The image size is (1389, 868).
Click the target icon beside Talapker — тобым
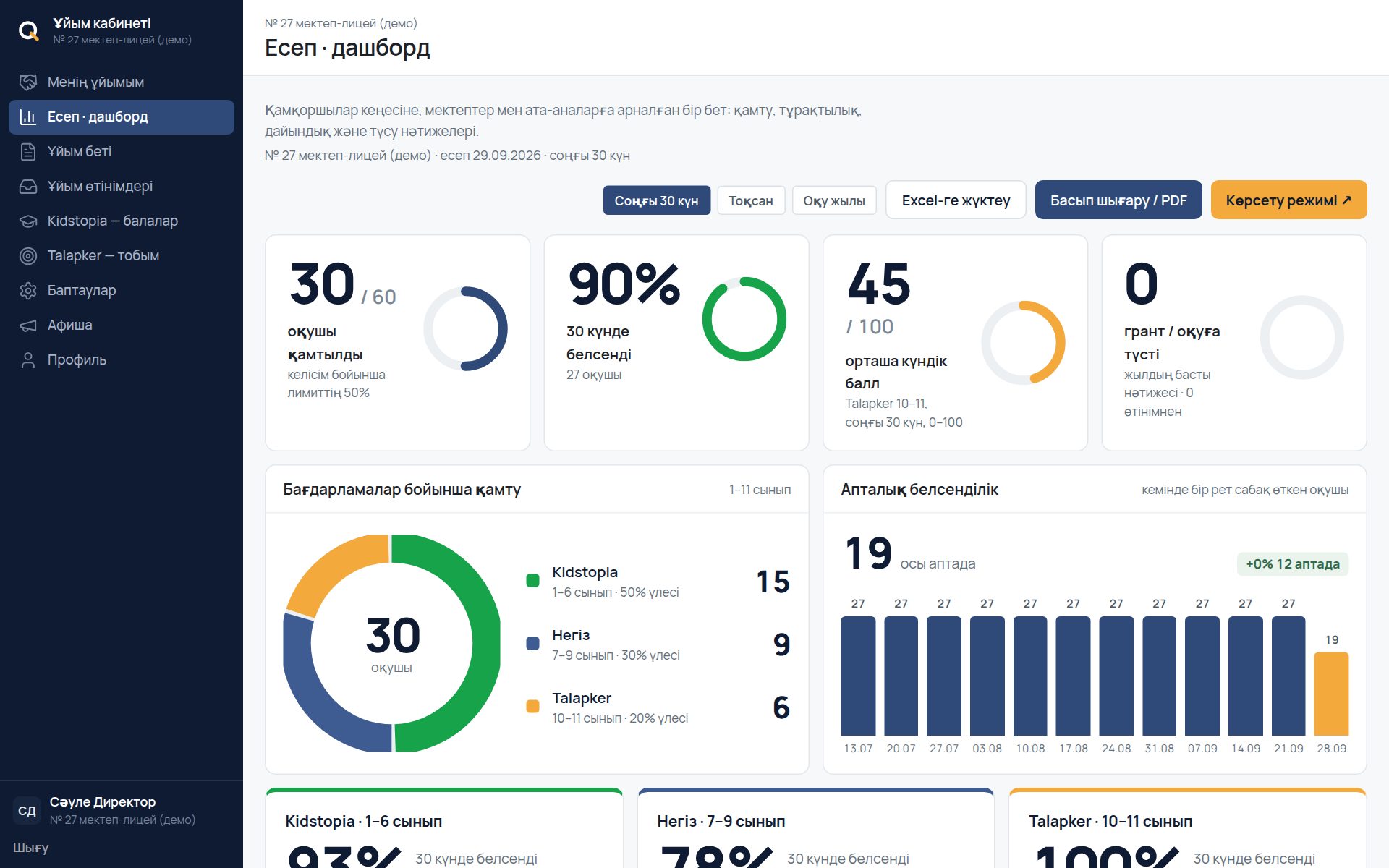pos(28,255)
